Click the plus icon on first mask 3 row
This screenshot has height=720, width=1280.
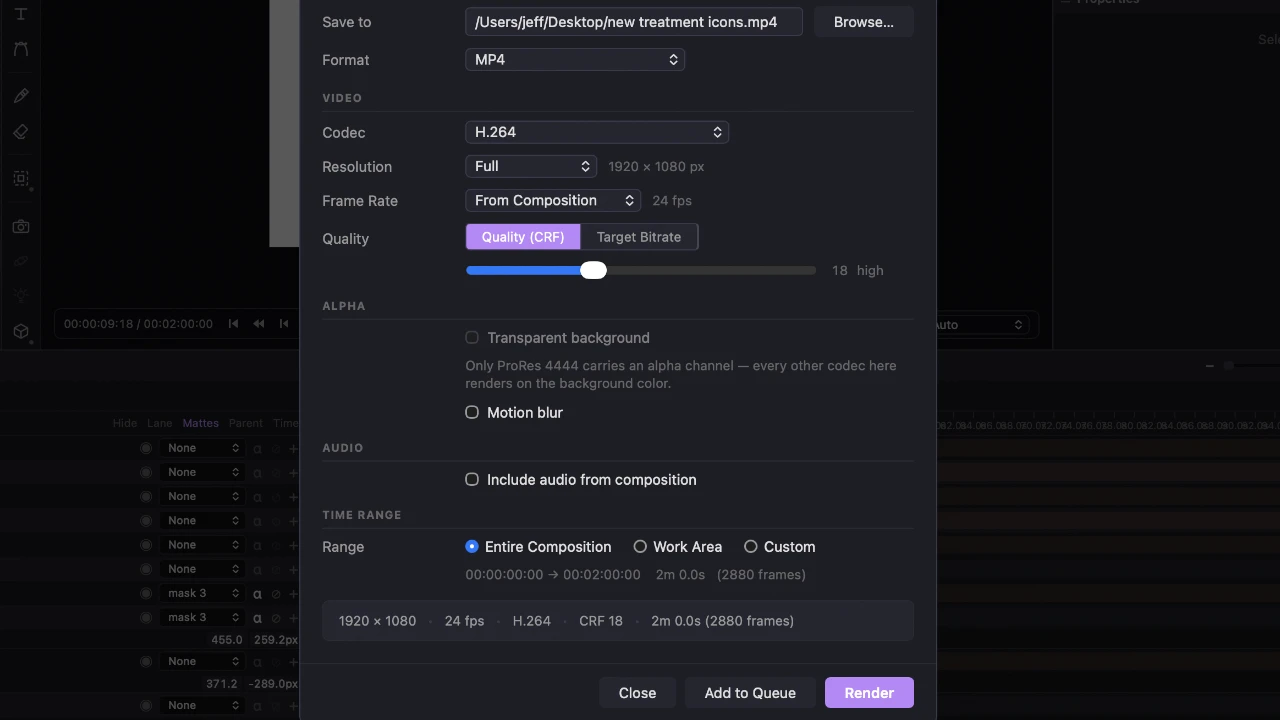(x=293, y=593)
